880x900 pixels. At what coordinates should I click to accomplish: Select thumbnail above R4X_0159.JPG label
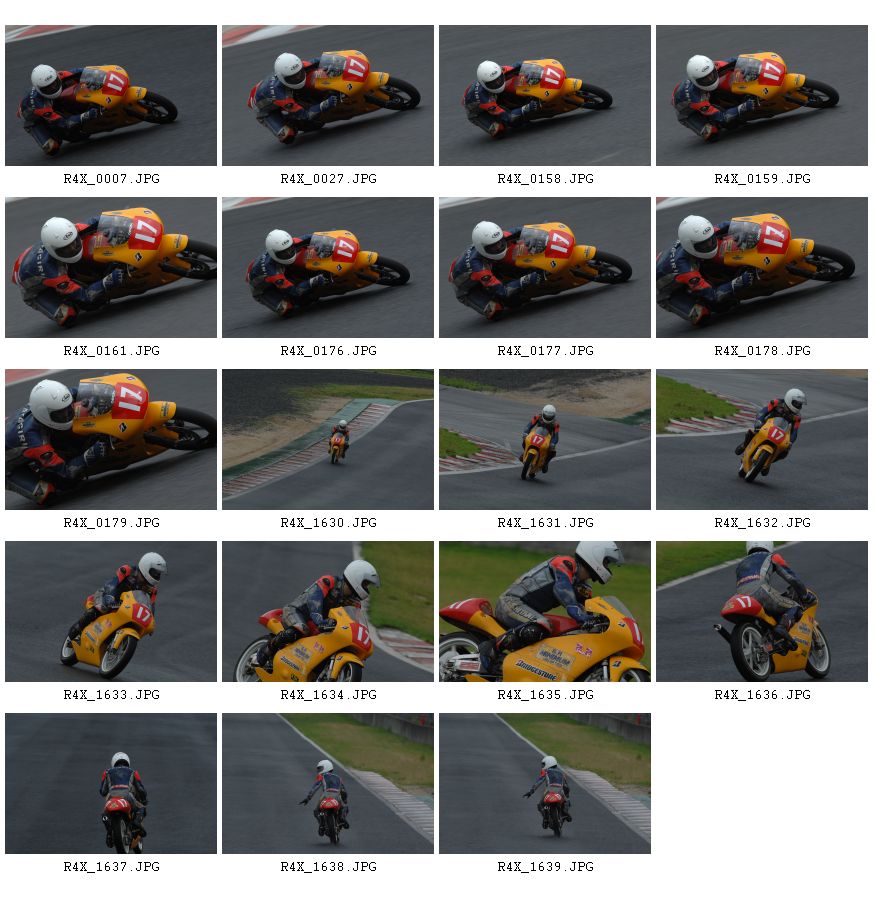pos(762,95)
